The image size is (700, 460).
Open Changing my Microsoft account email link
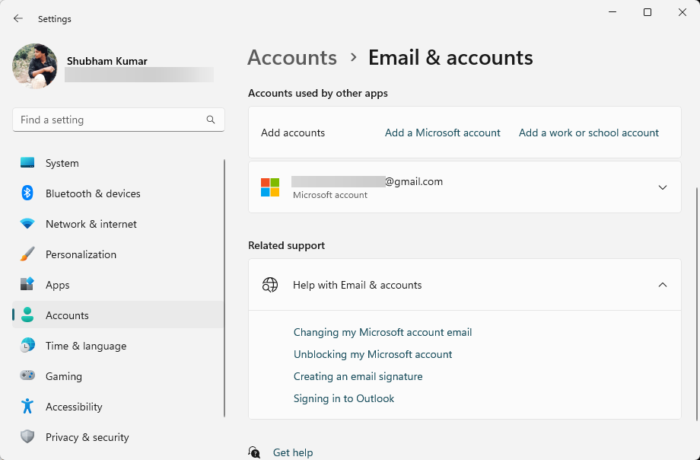(382, 332)
